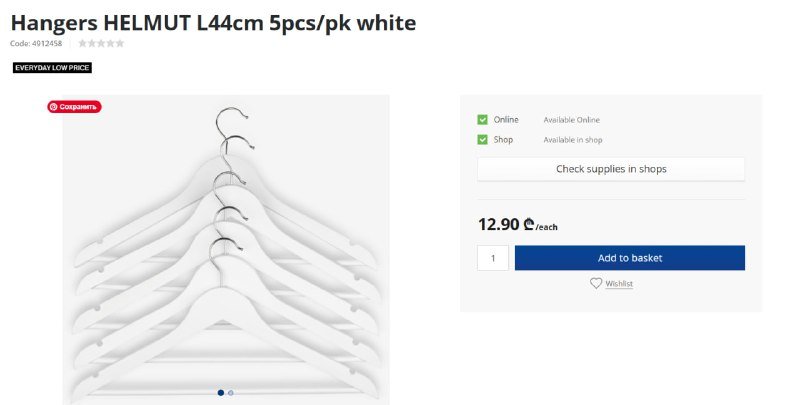Click the Hangers HELMUT product title

tap(213, 22)
